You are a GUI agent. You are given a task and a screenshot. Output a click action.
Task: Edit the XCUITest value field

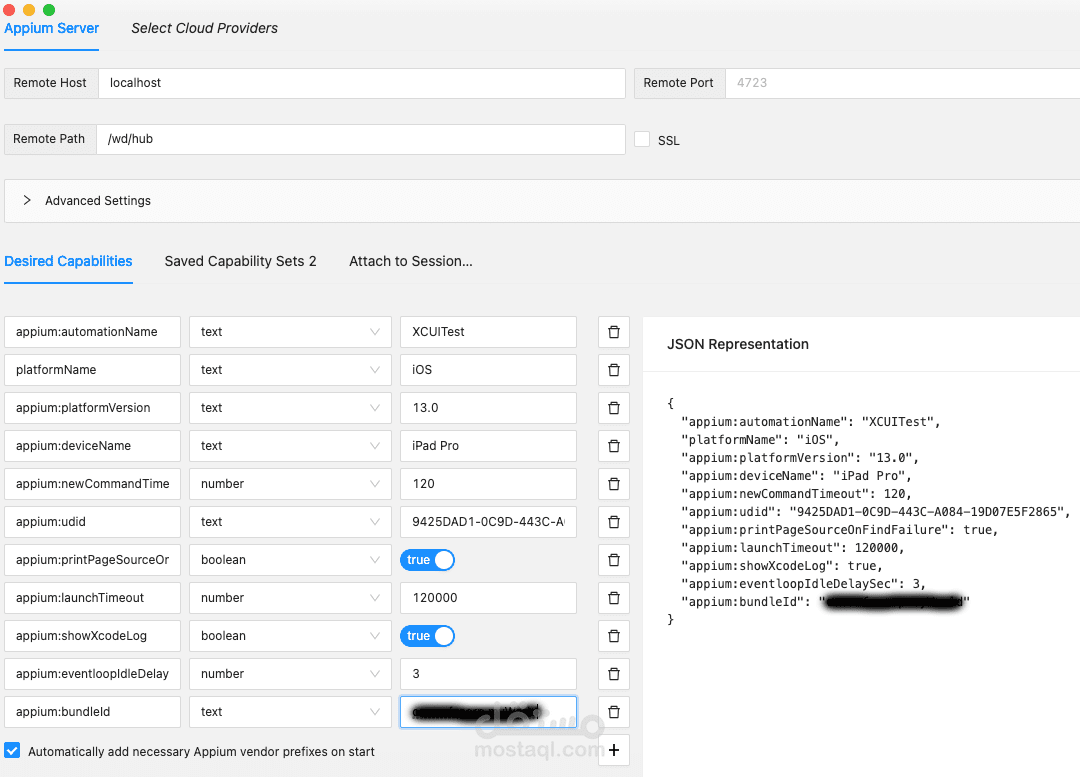pos(488,332)
